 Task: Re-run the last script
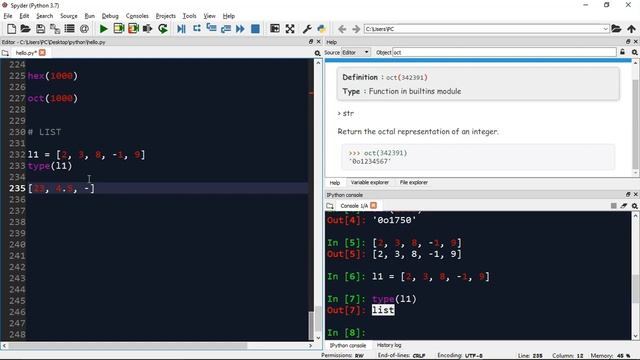(162, 29)
